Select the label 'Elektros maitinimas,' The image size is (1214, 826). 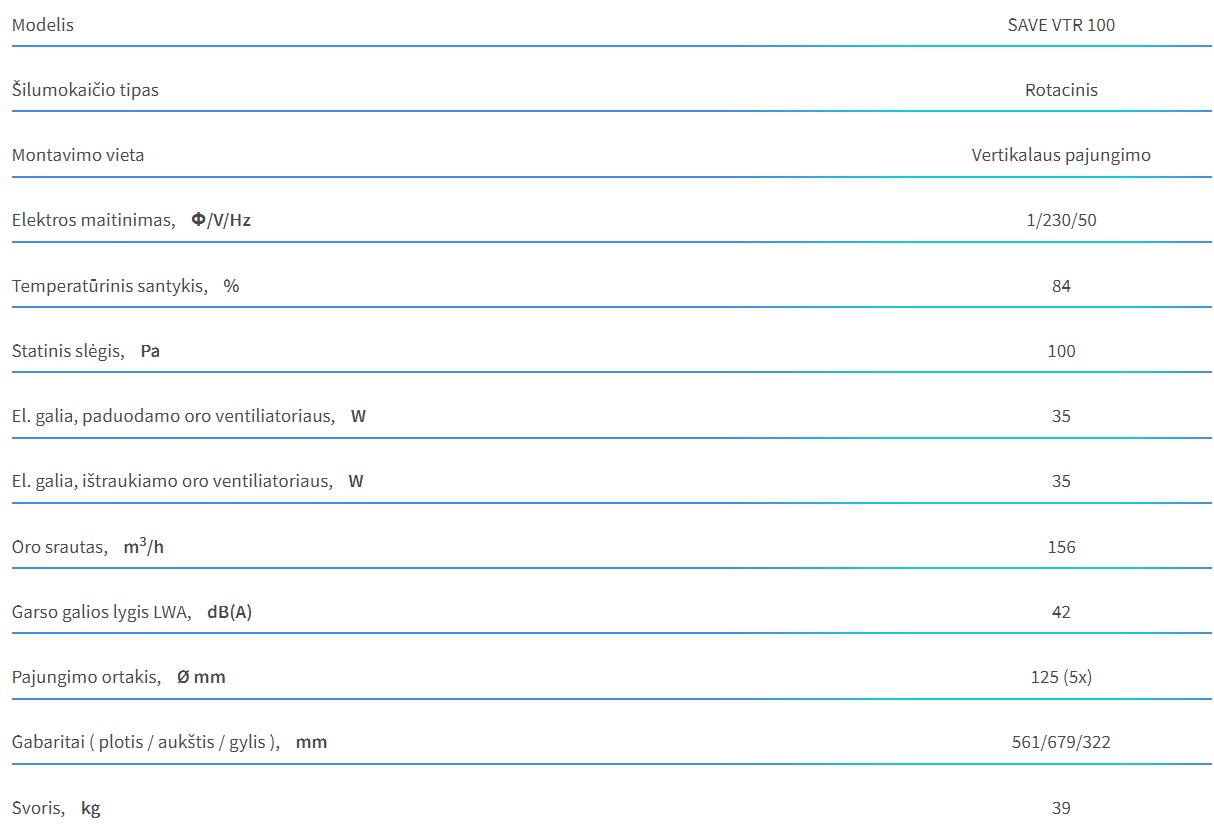click(94, 220)
